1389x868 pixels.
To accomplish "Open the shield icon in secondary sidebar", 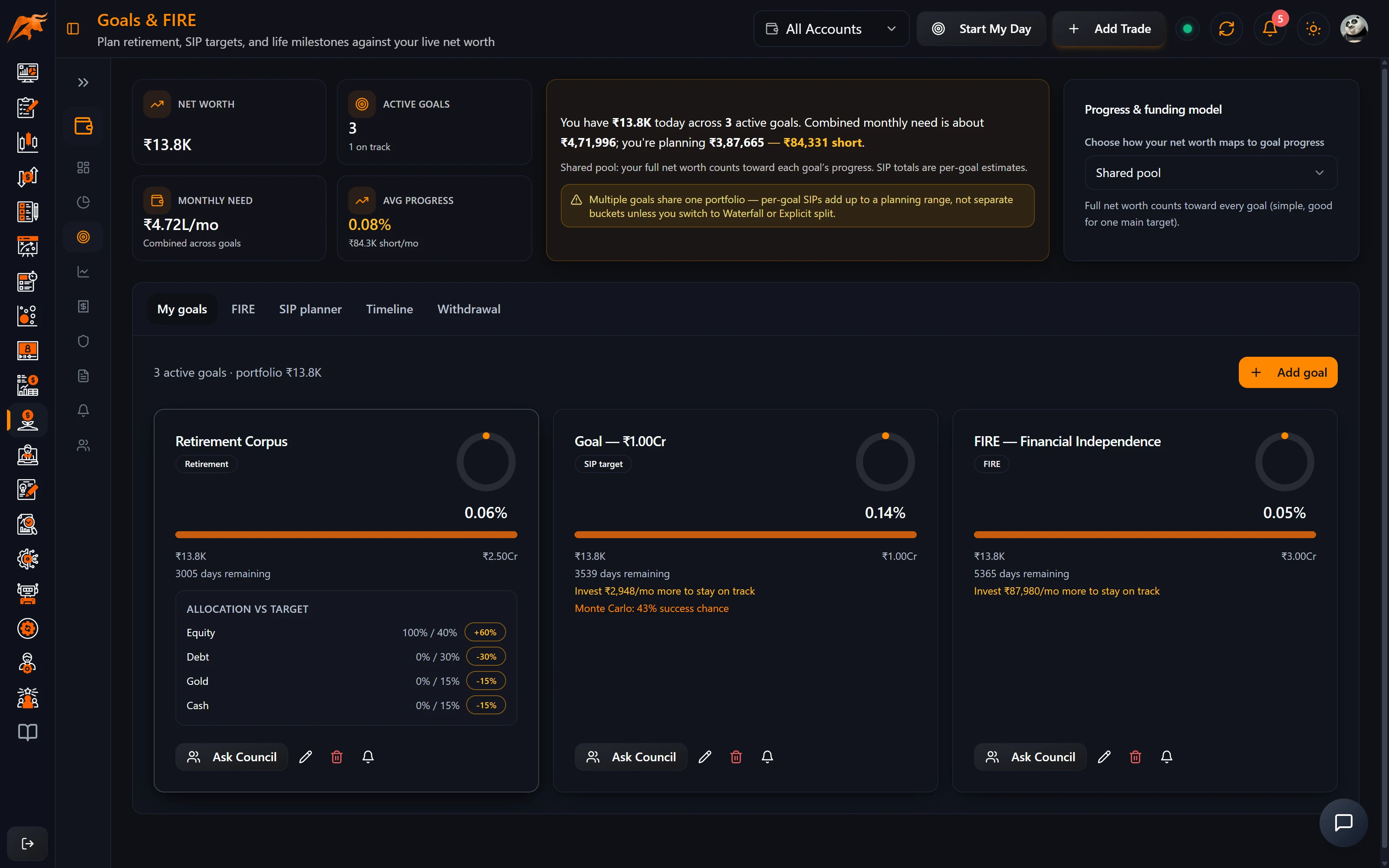I will [83, 341].
